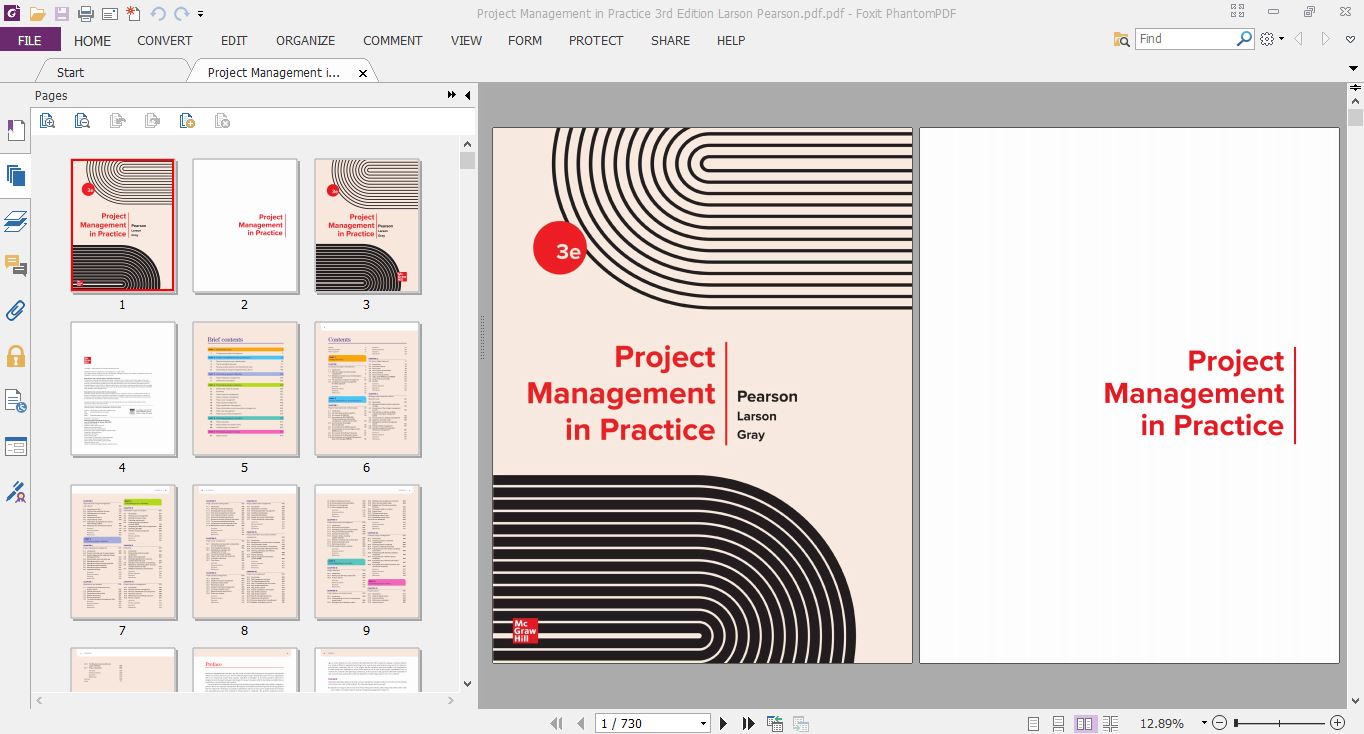This screenshot has height=734, width=1364.
Task: Click the Pages panel vertical scrollbar down arrow
Action: click(x=467, y=684)
